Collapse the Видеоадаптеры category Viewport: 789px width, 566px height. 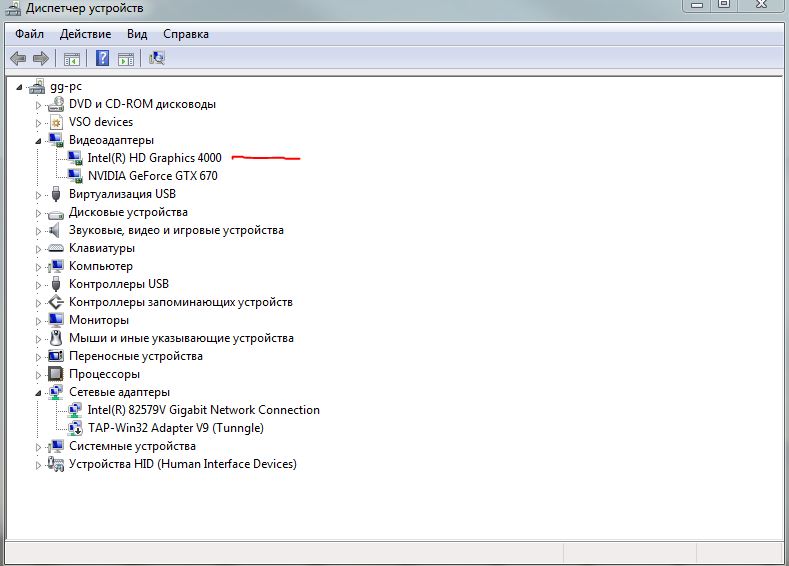pos(39,141)
